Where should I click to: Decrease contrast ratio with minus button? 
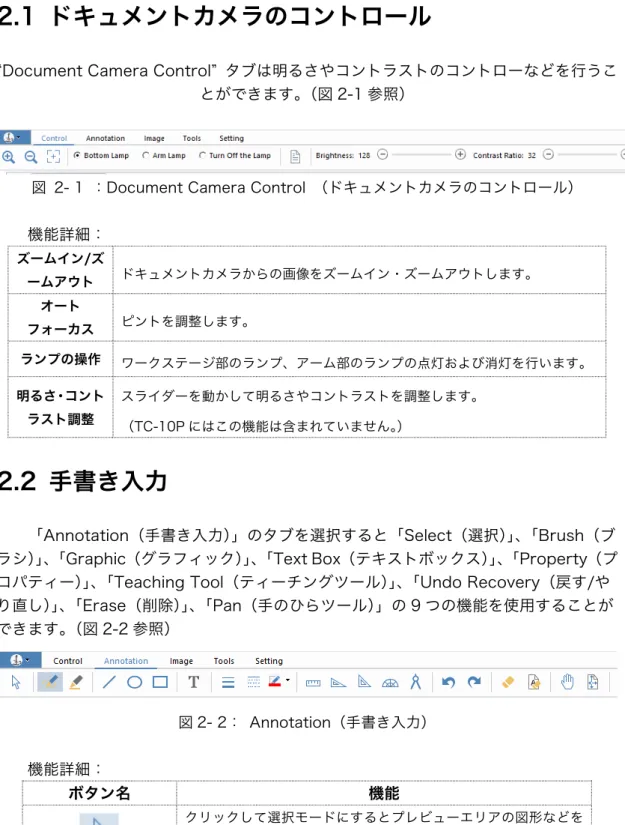click(x=548, y=154)
